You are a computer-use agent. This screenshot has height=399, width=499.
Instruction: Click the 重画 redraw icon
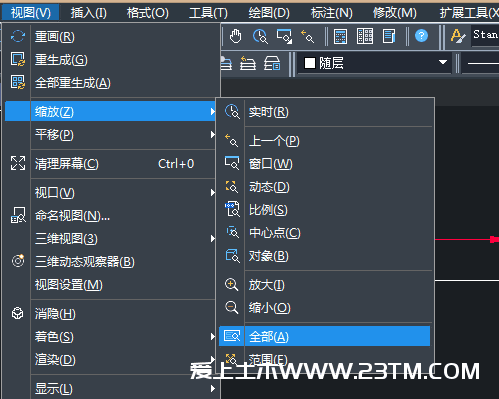(x=18, y=36)
